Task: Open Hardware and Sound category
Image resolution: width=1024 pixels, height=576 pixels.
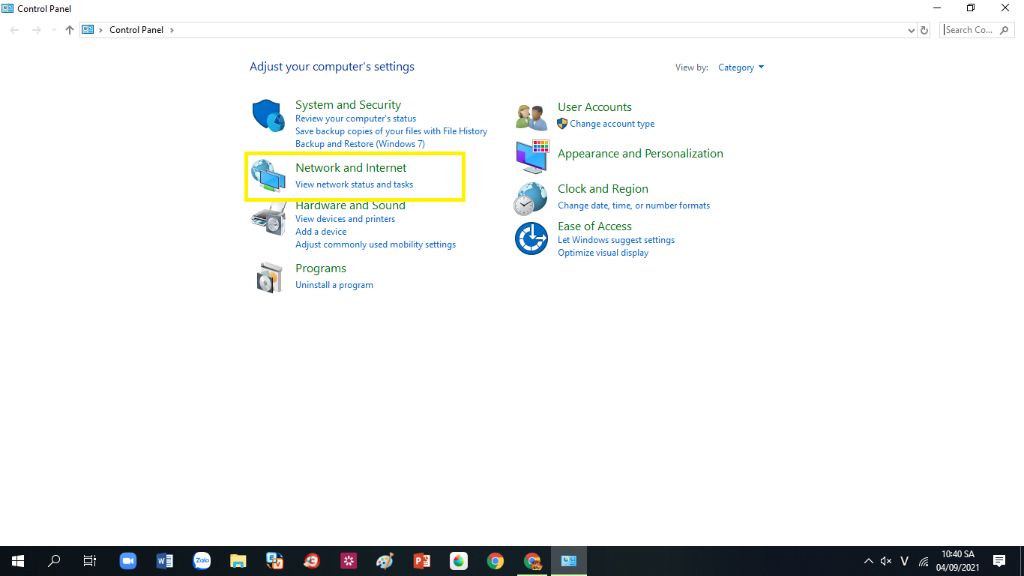Action: (x=350, y=205)
